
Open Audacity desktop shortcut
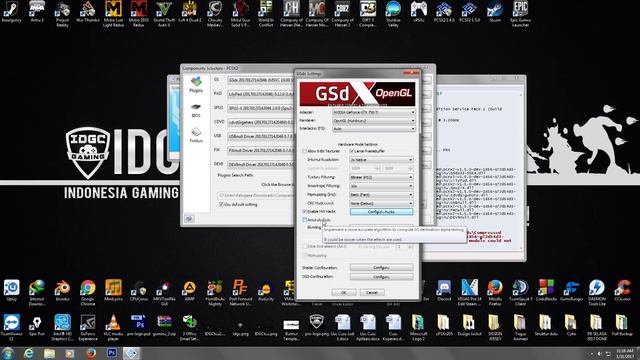[x=266, y=290]
